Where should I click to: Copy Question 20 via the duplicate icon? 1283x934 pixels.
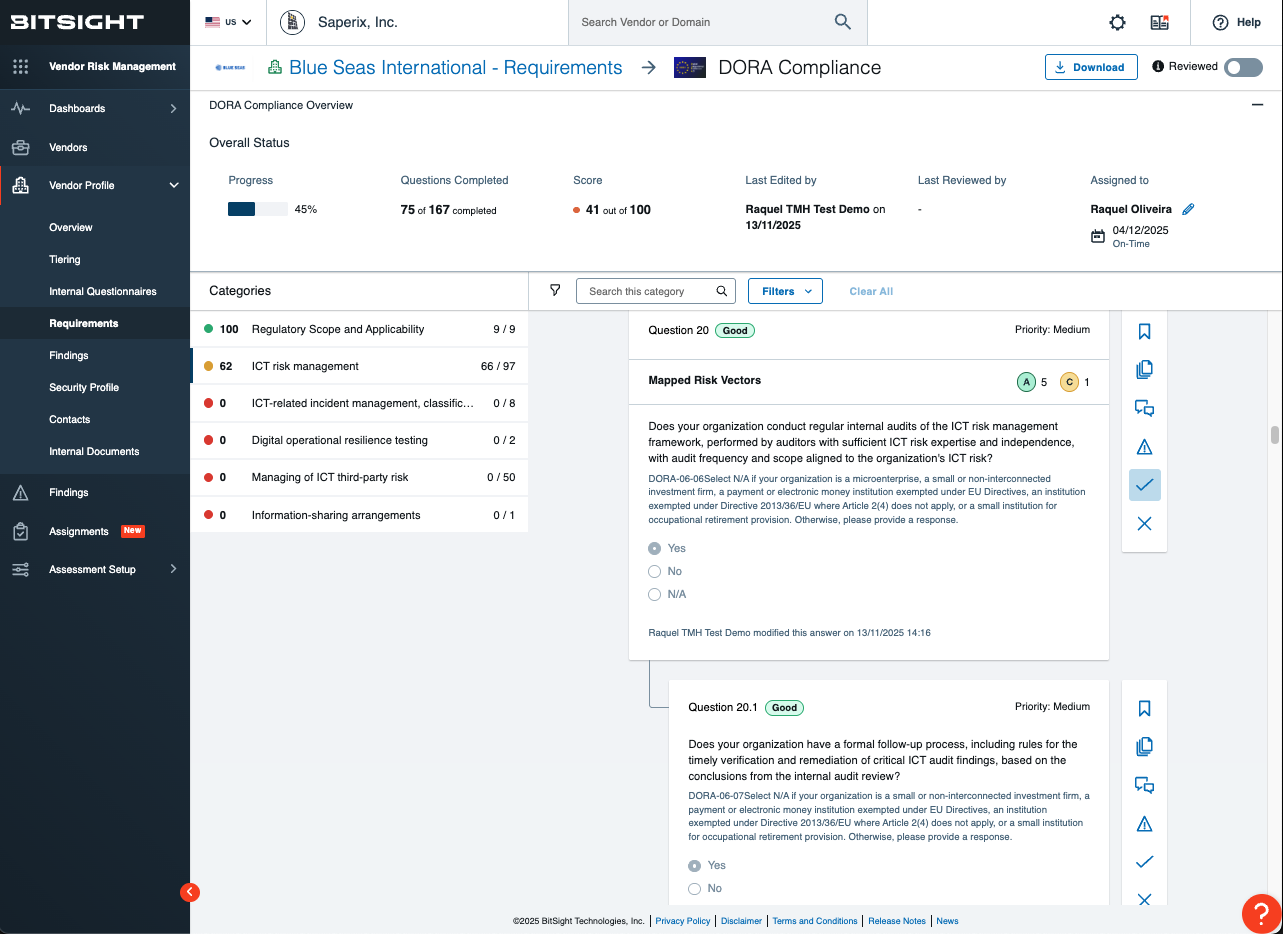[1143, 369]
